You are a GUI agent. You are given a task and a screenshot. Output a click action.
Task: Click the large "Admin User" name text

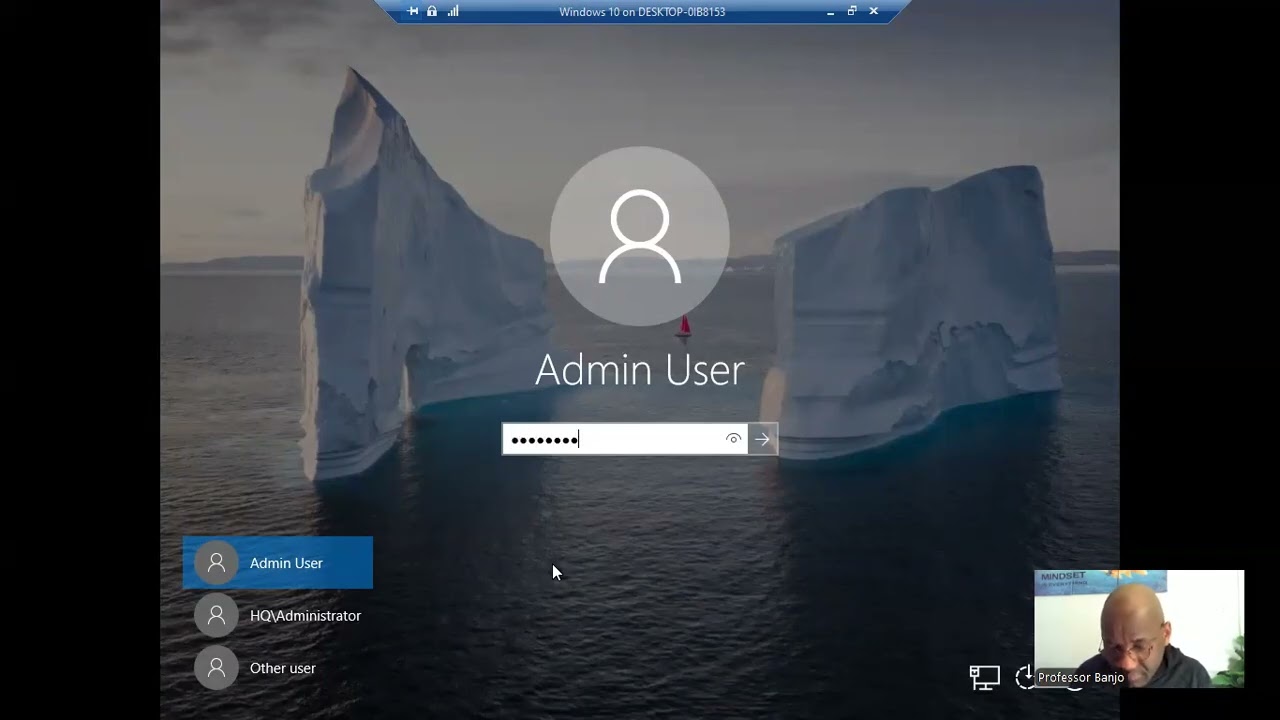point(640,370)
